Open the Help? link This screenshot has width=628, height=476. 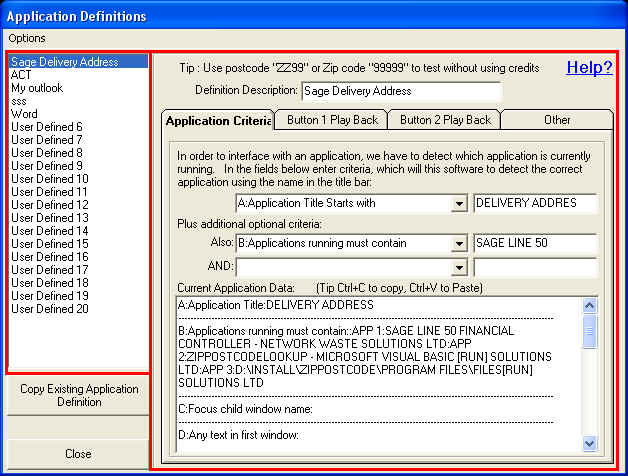(589, 67)
